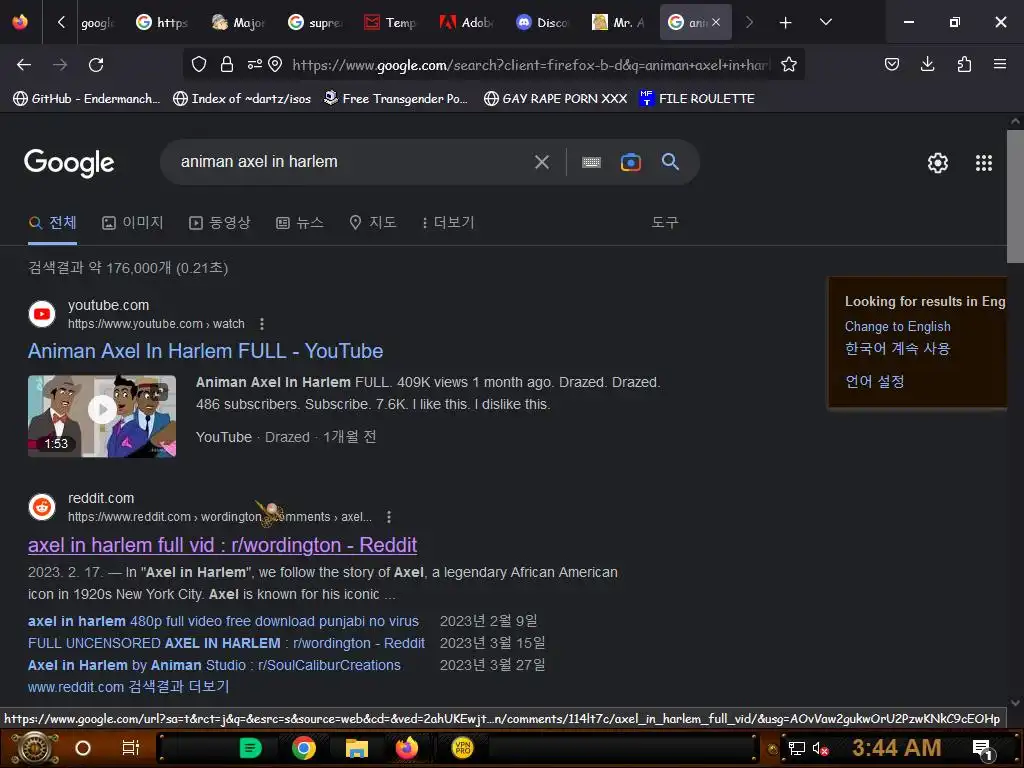Open the notification center icon
Screen dimensions: 1024x768
tap(983, 750)
